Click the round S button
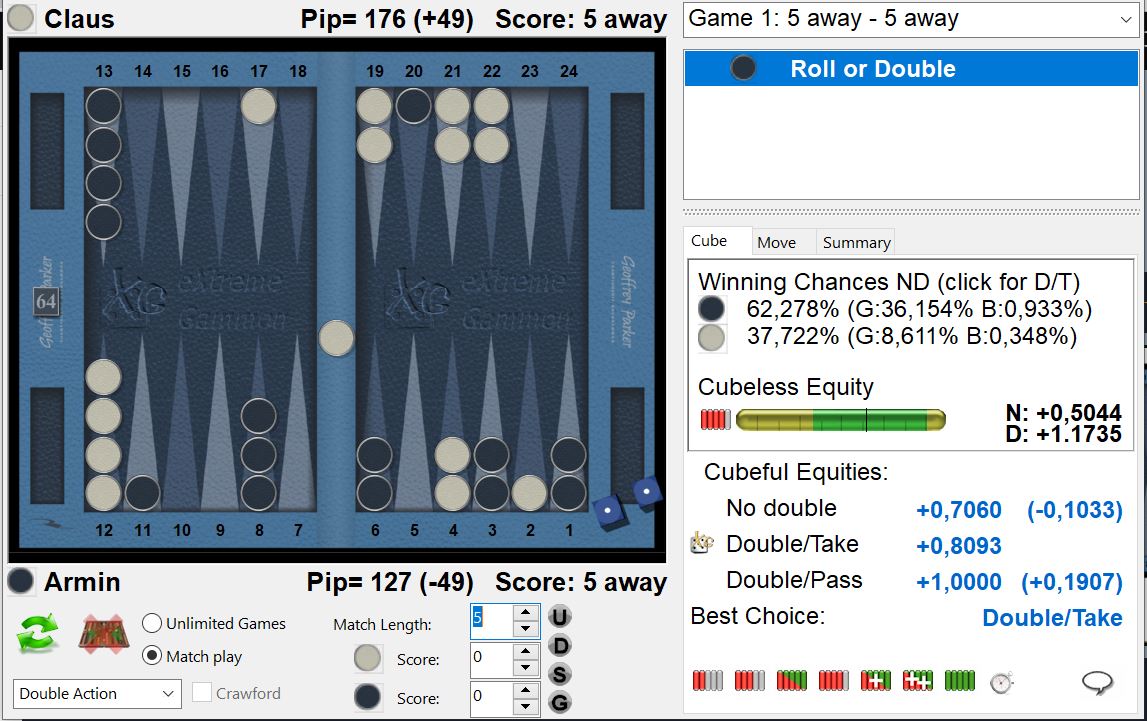Image resolution: width=1147 pixels, height=721 pixels. tap(560, 674)
